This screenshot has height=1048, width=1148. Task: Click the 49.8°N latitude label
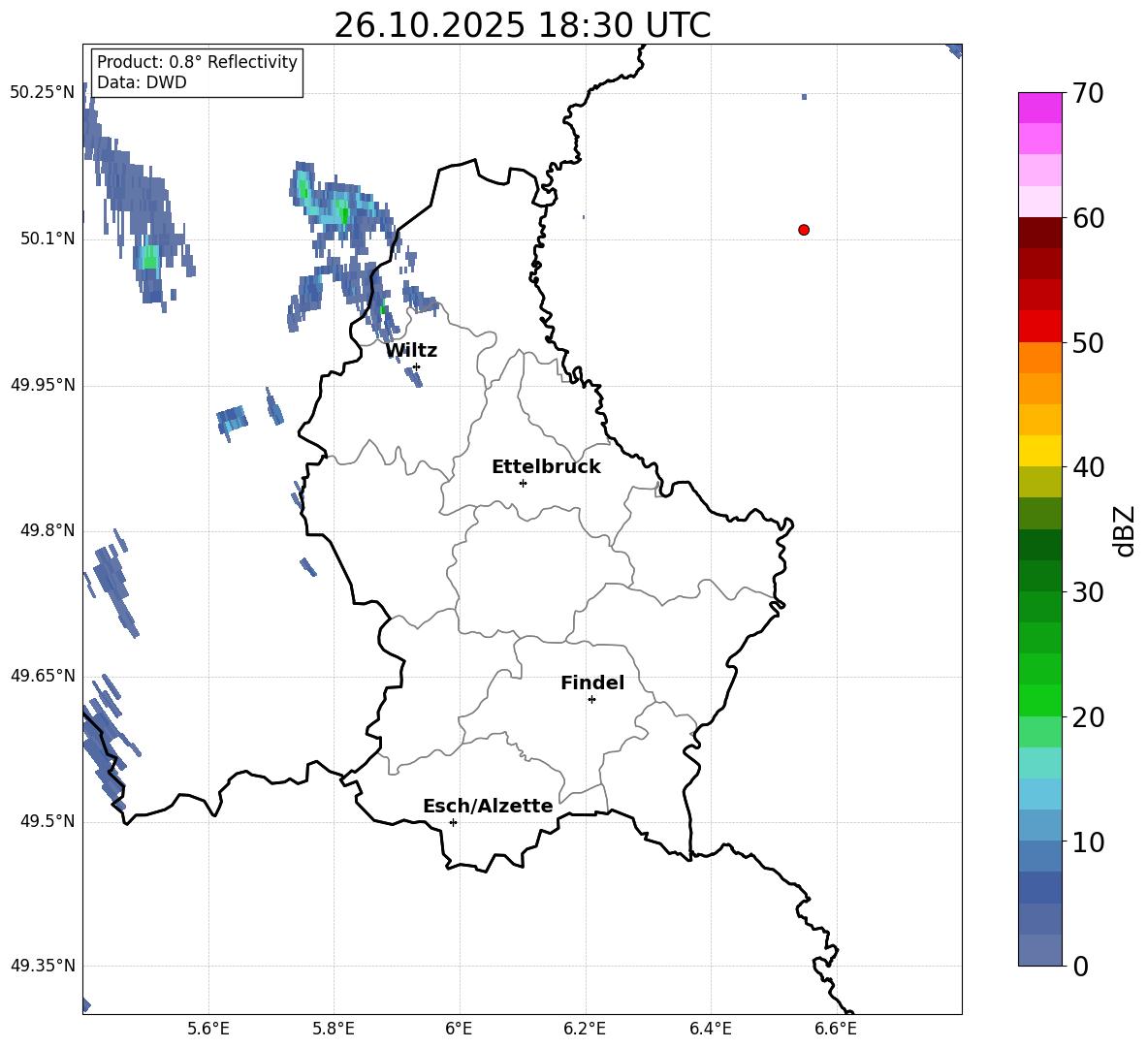48,530
